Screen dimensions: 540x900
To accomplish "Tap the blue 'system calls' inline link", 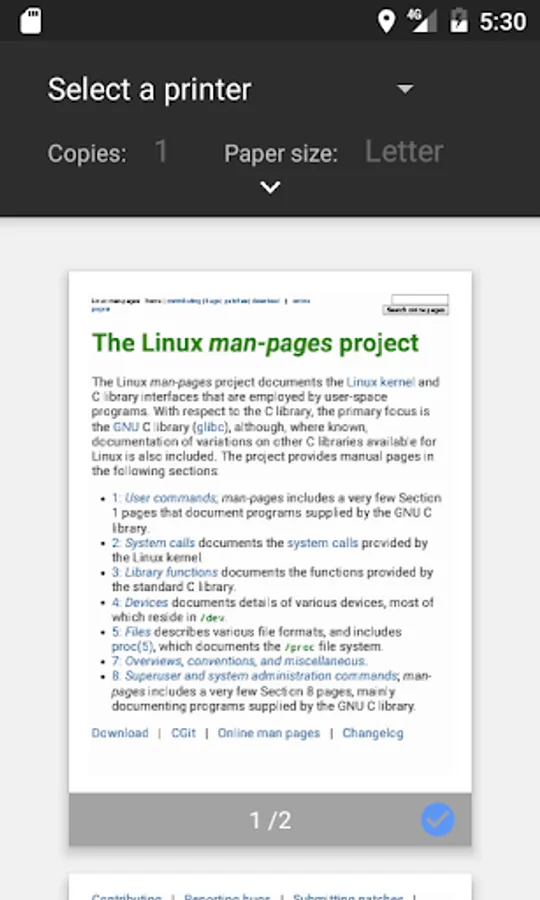I will [323, 542].
